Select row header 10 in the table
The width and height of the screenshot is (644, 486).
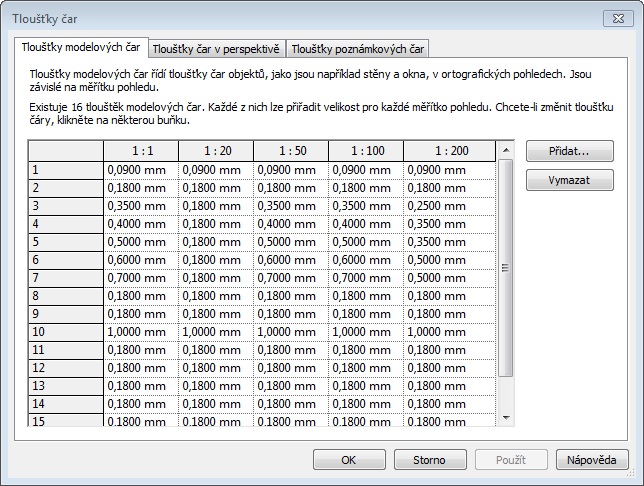click(x=65, y=332)
